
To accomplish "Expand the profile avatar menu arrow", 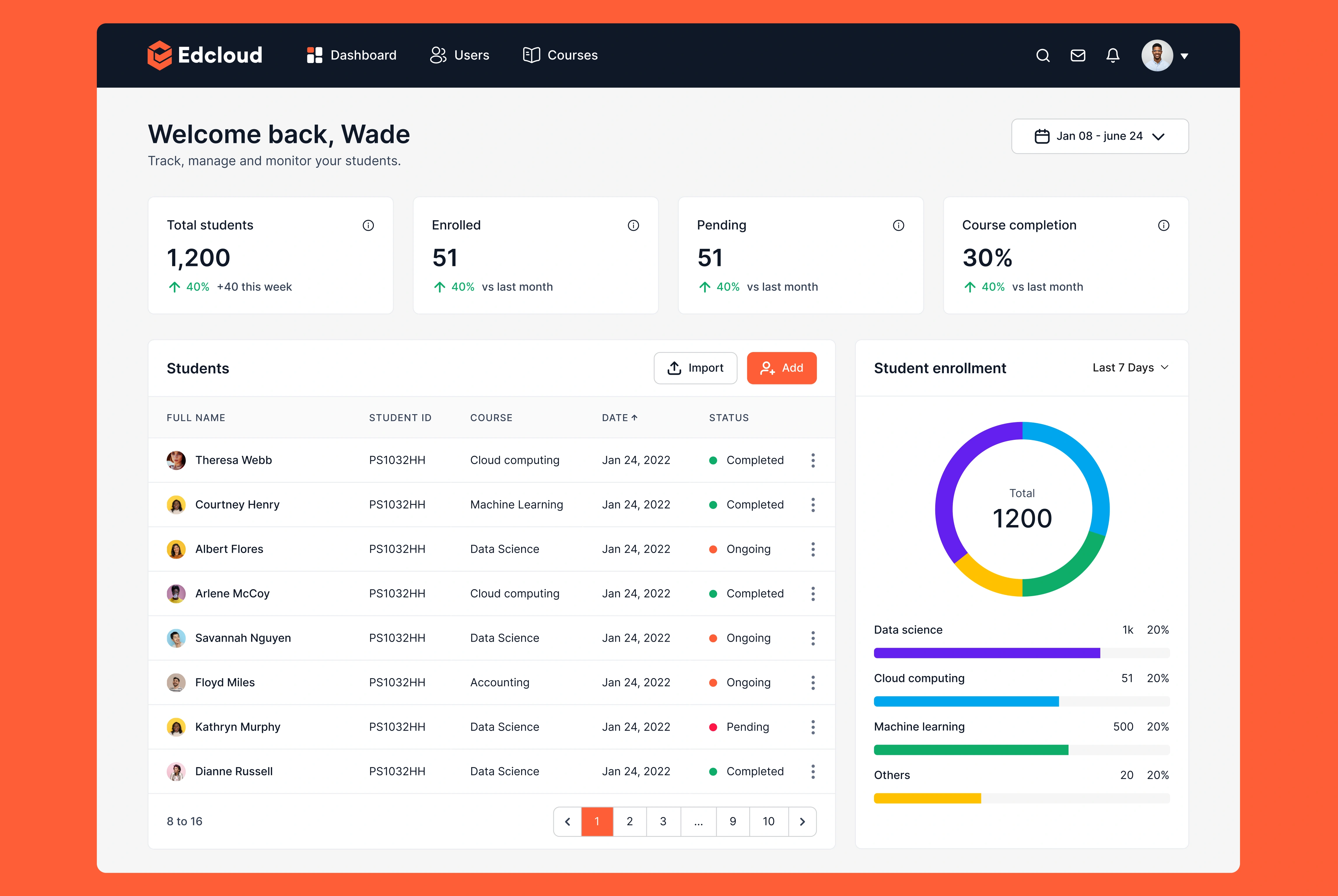I will [1184, 56].
